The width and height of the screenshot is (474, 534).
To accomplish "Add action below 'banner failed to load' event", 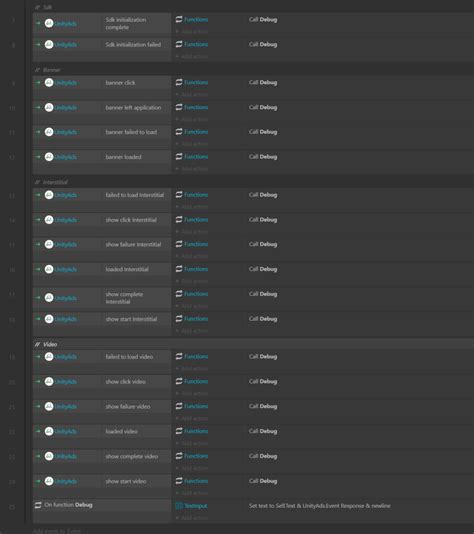I will (192, 144).
